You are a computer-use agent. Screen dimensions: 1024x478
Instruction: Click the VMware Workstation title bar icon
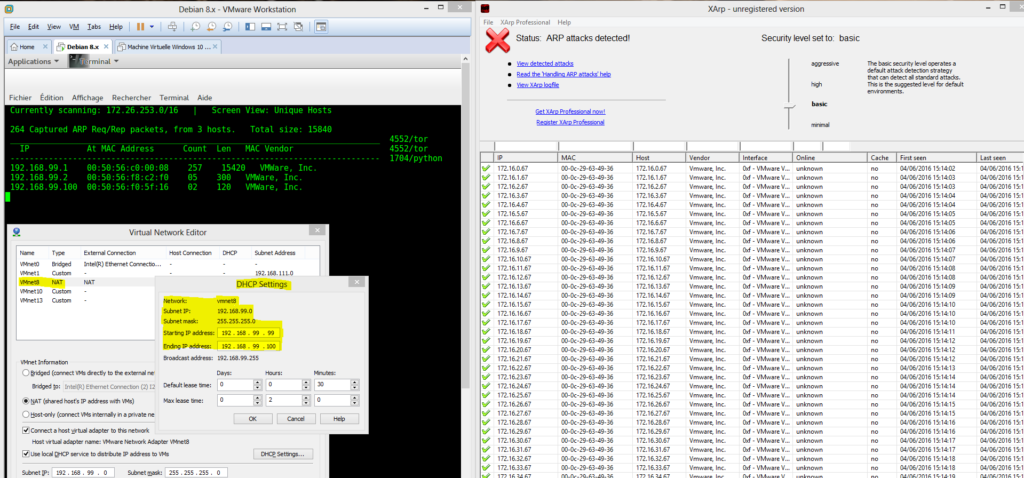tap(8, 8)
